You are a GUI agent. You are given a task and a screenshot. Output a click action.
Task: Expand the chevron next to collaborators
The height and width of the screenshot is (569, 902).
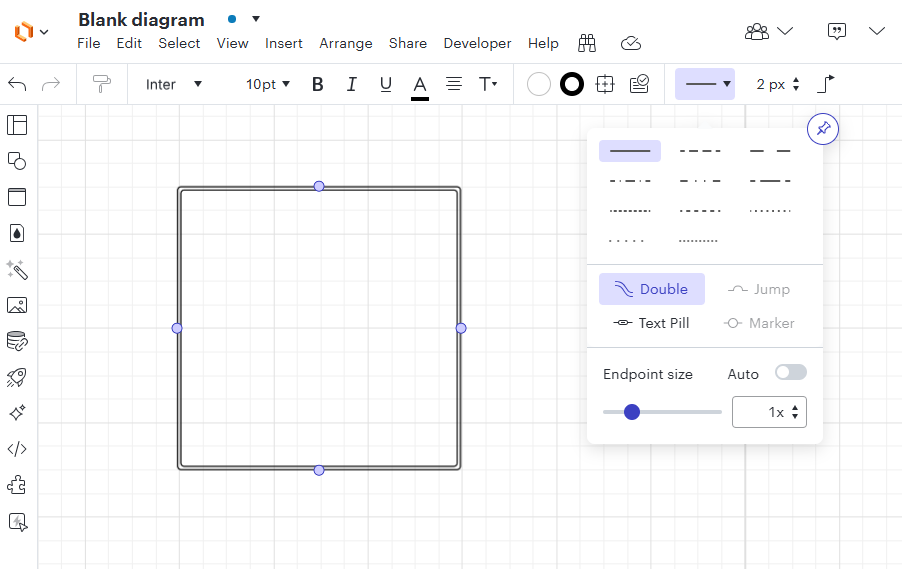tap(785, 31)
